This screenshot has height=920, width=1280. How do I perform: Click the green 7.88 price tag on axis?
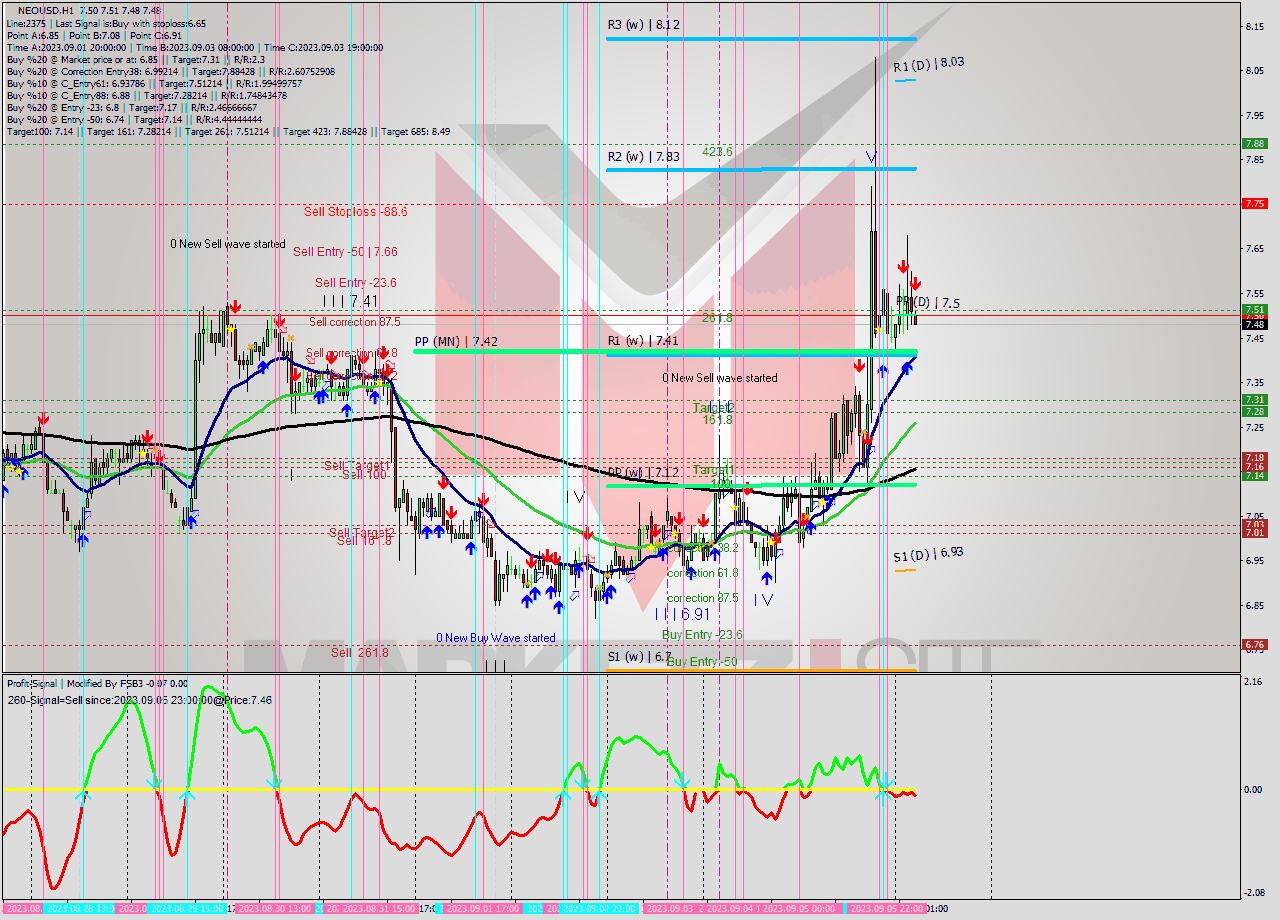(1254, 143)
